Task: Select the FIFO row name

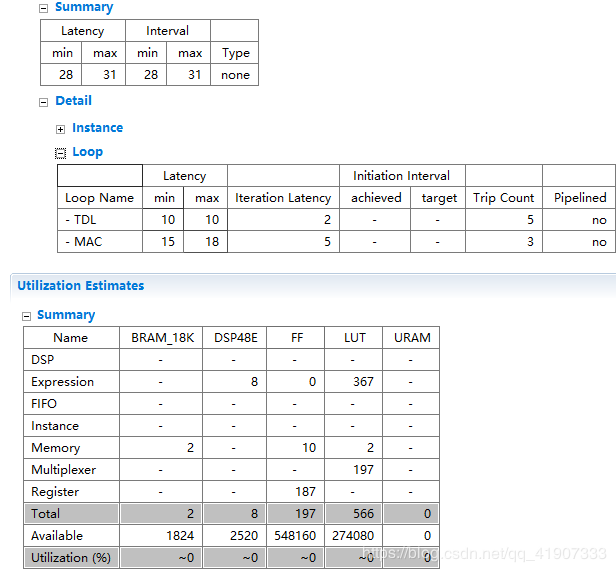Action: pos(71,403)
